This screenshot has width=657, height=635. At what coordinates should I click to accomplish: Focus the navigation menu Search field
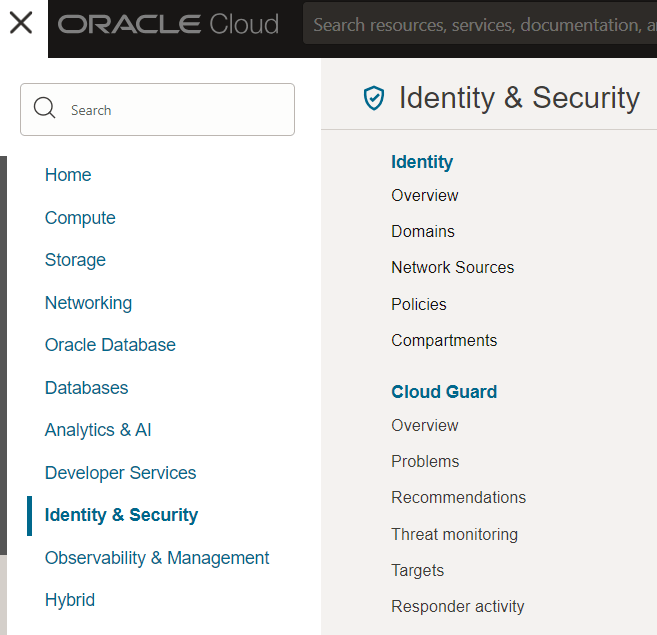pos(158,109)
